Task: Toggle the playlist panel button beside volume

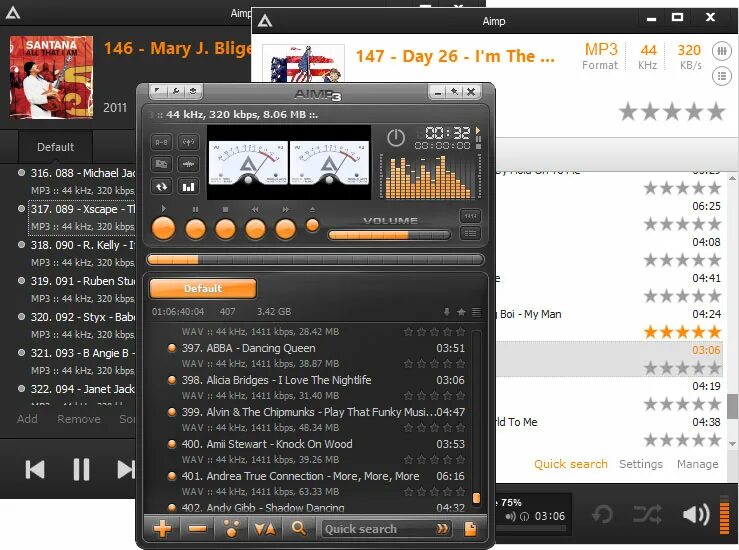Action: 470,233
